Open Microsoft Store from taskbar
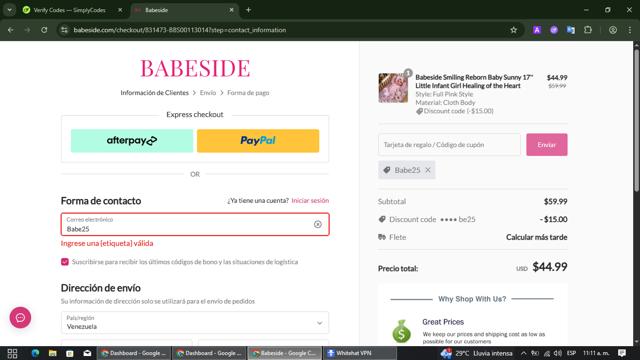Viewport: 640px width, 360px height. tap(70, 353)
